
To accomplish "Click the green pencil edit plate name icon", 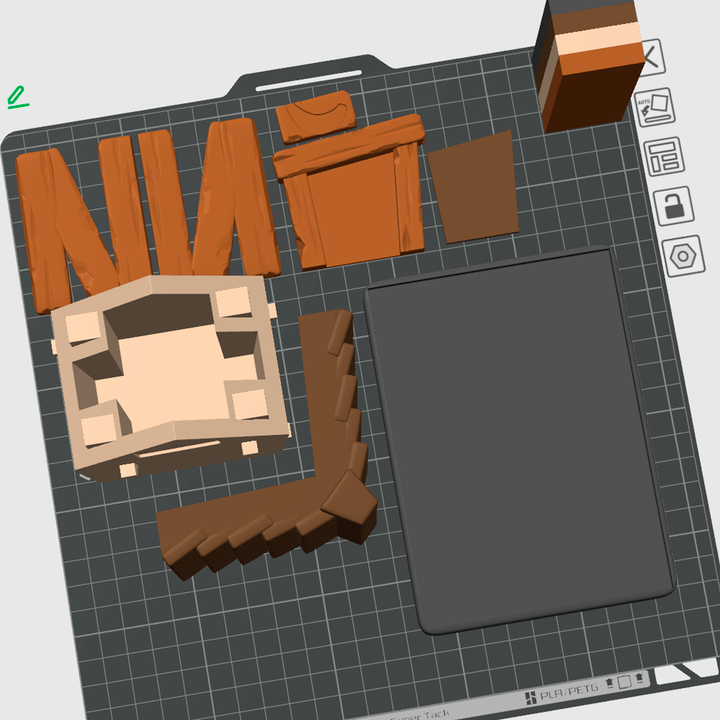I will [x=17, y=97].
